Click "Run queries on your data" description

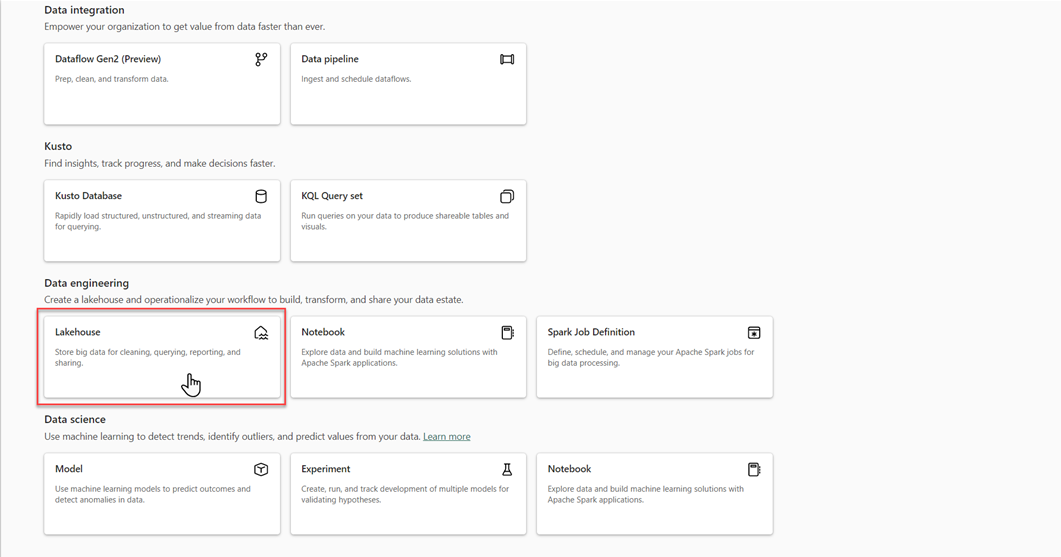pos(405,221)
